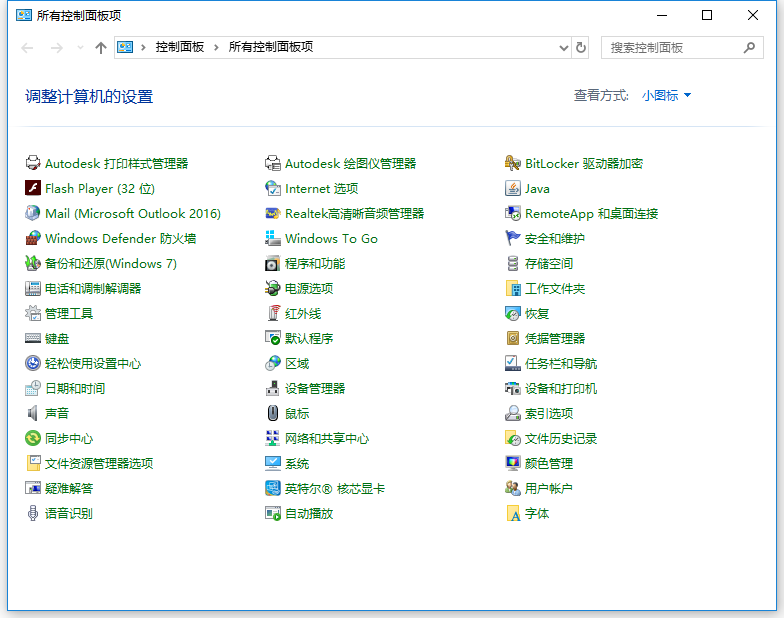Open the 网络和共享中心 icon
Image resolution: width=784 pixels, height=618 pixels.
[273, 438]
